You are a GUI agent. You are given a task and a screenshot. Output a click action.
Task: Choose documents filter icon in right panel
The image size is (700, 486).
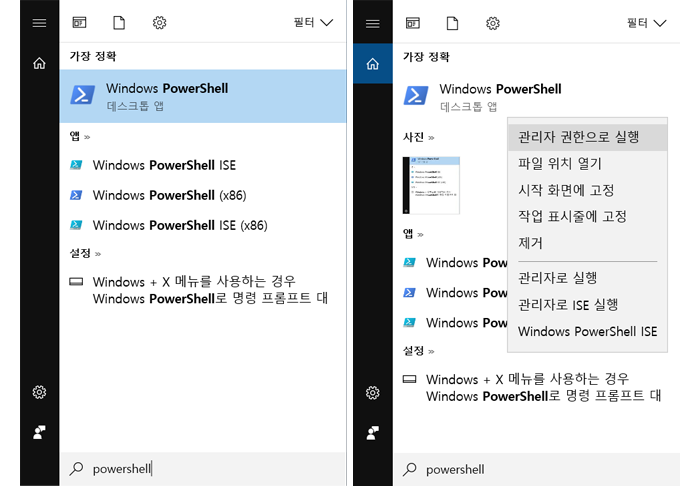pos(453,23)
